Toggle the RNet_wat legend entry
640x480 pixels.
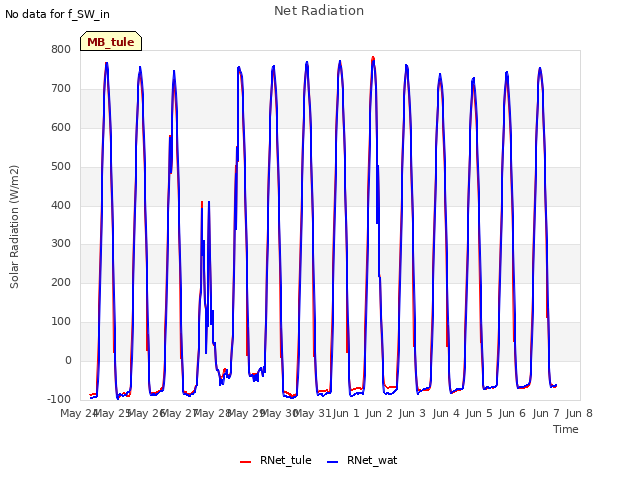point(362,460)
